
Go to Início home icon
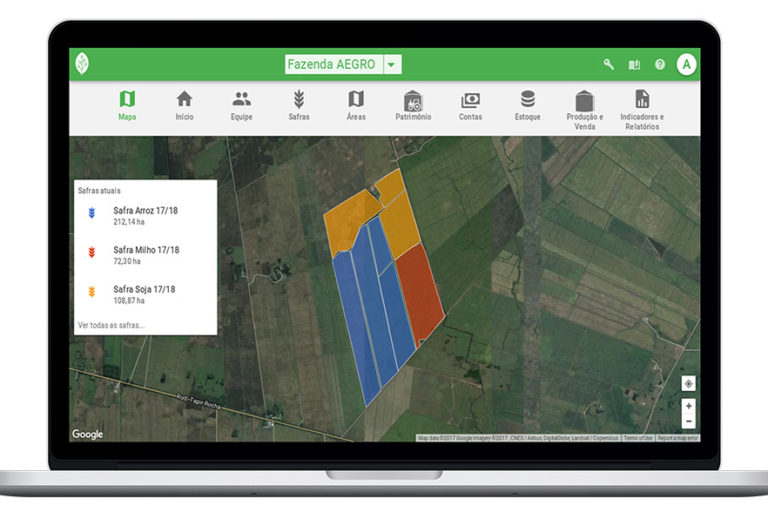pyautogui.click(x=184, y=104)
